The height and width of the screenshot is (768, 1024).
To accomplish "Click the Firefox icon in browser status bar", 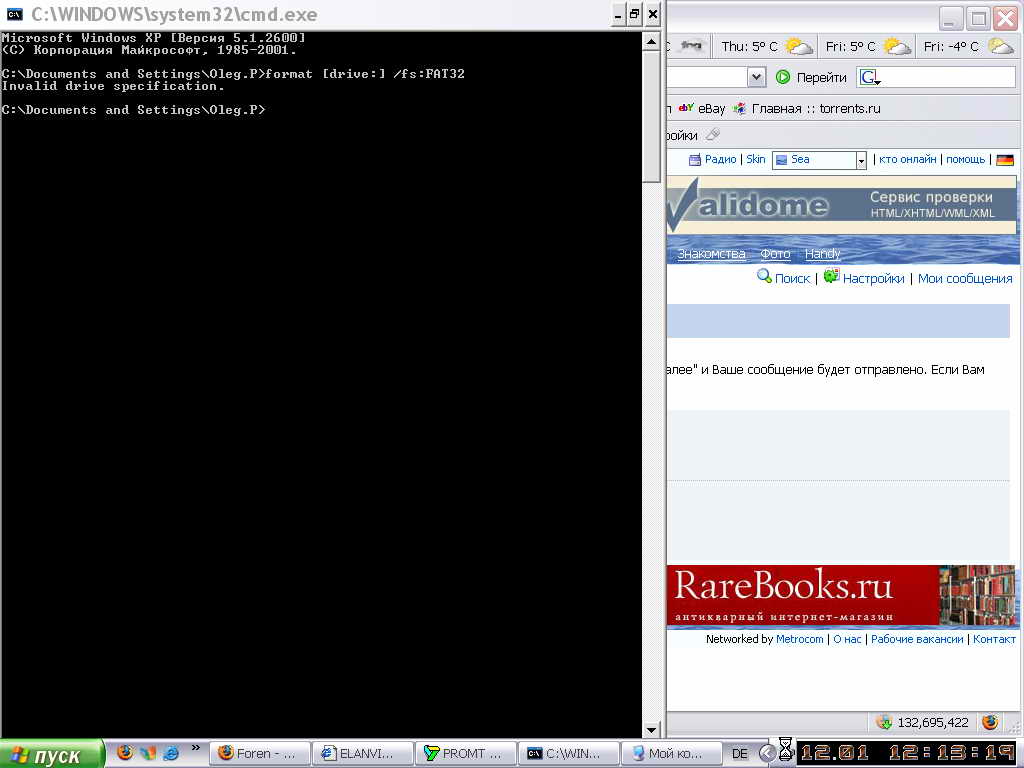I will (990, 722).
